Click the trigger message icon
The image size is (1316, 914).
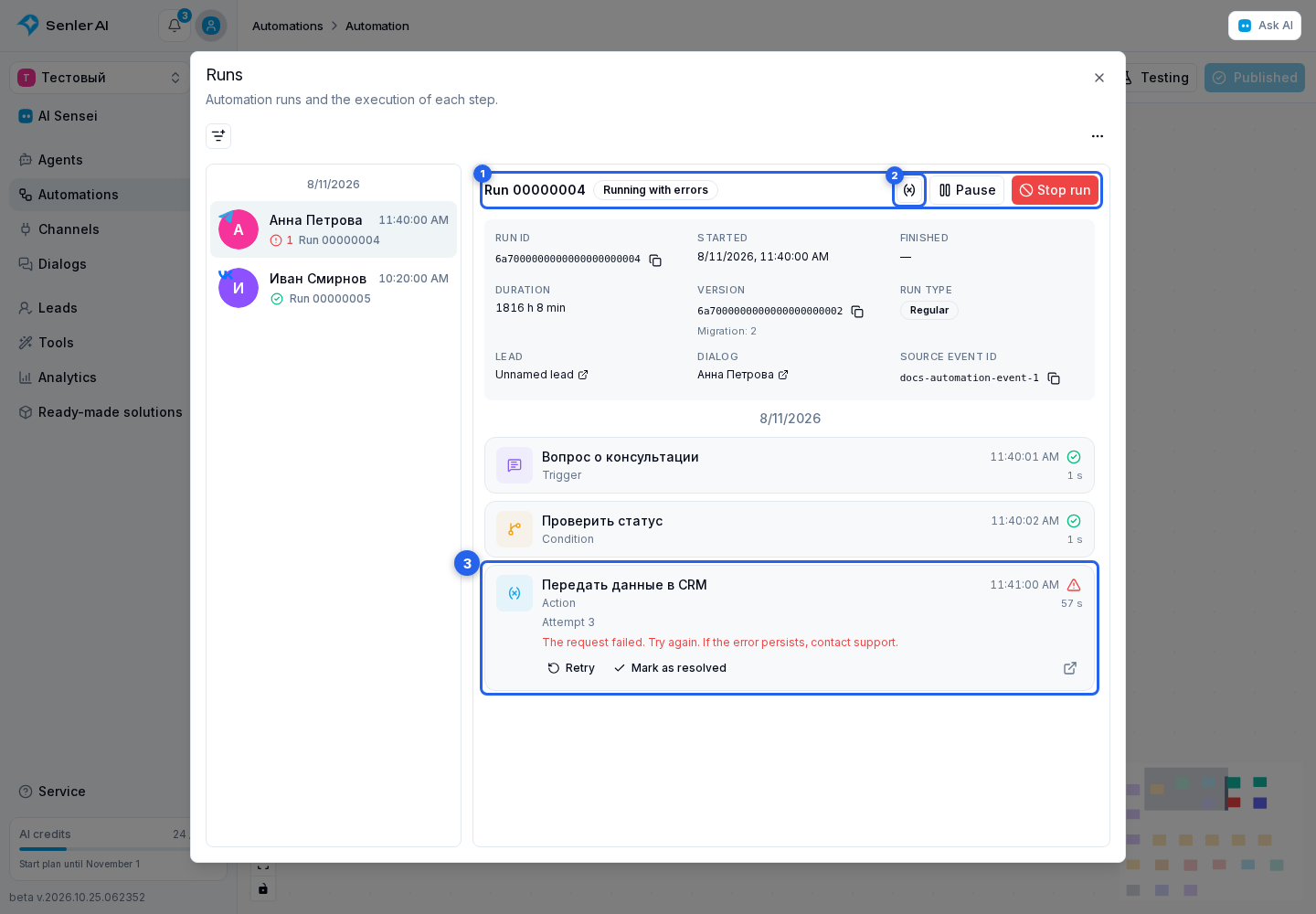pyautogui.click(x=515, y=465)
